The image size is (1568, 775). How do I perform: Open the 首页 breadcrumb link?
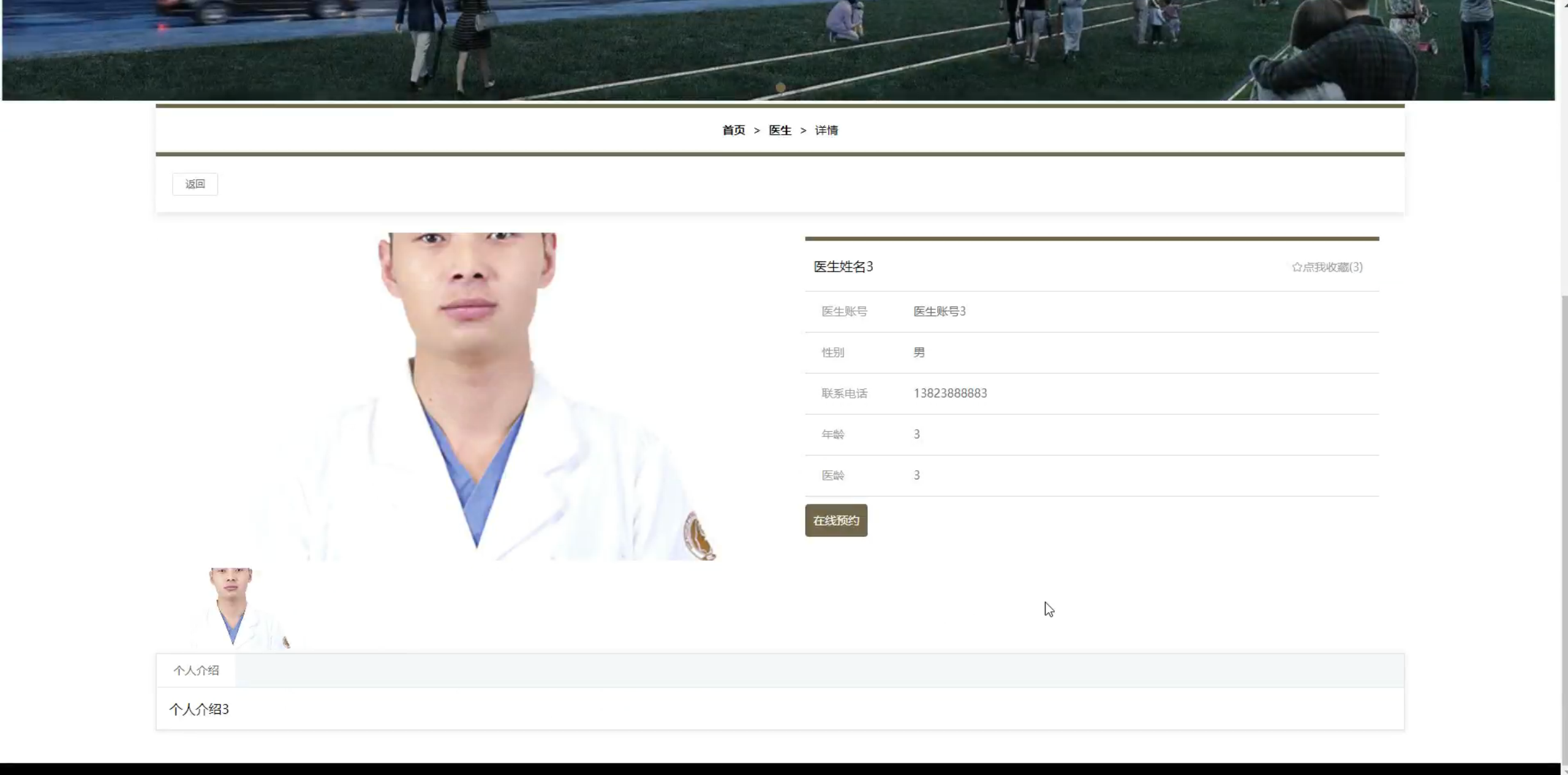pos(733,130)
